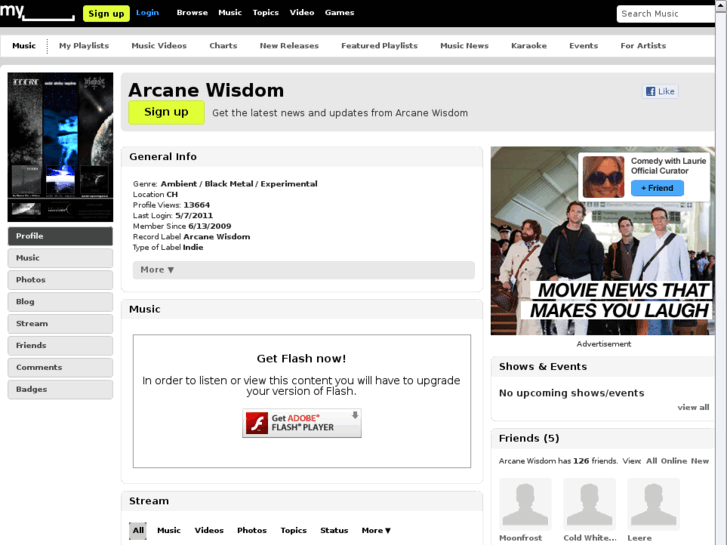
Task: Select the Music tab in sub navigation
Action: click(24, 45)
